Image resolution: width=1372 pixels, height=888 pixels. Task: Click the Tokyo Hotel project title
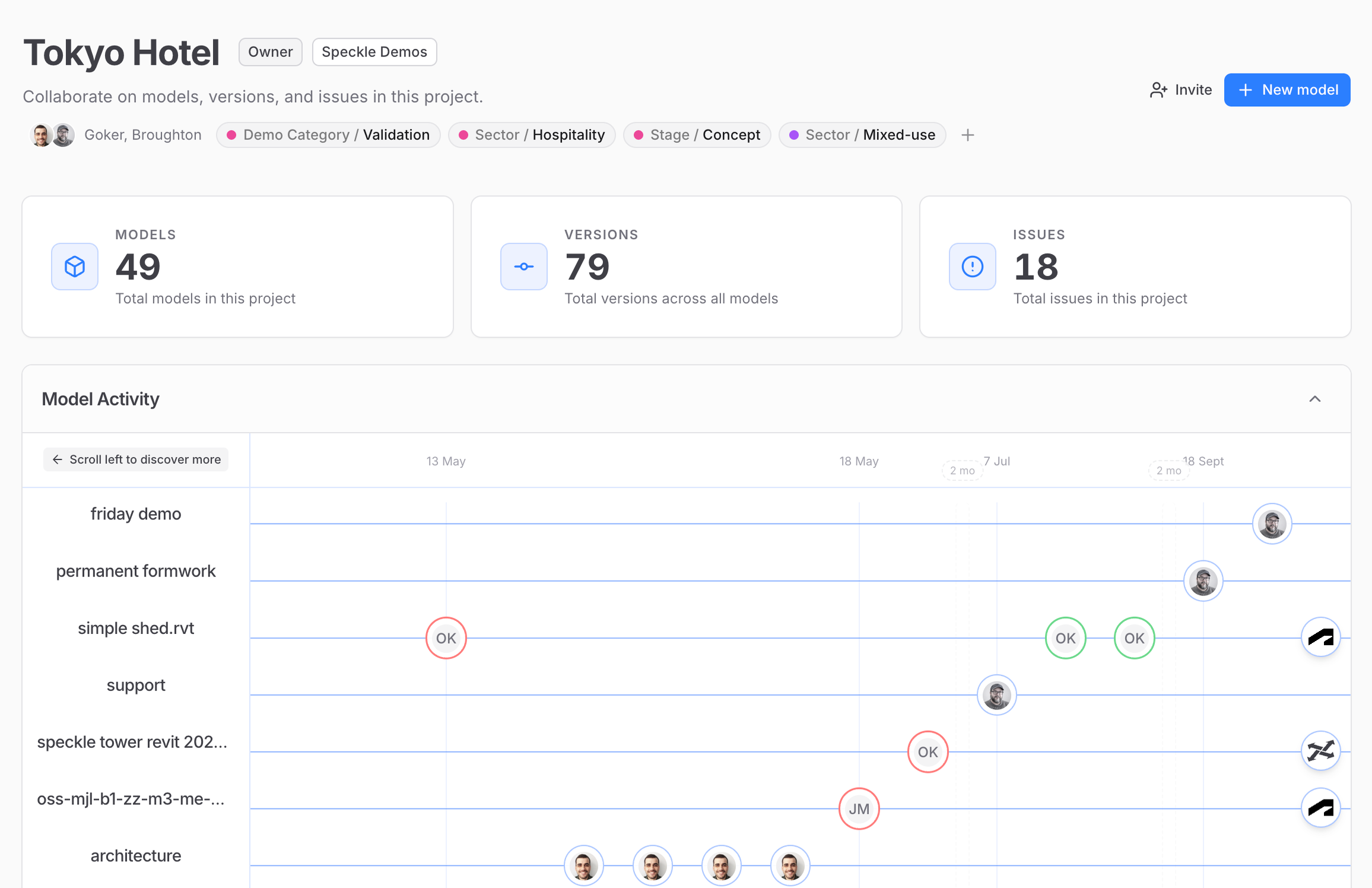pos(122,52)
